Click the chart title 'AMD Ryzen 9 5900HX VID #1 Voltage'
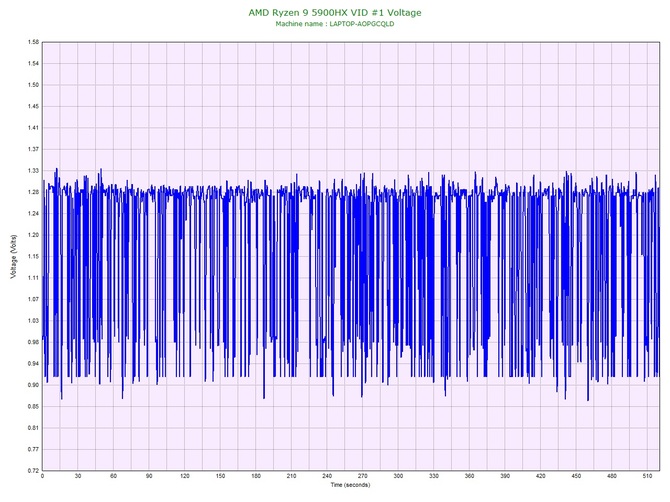Viewport: 670px width, 502px height. [x=335, y=13]
